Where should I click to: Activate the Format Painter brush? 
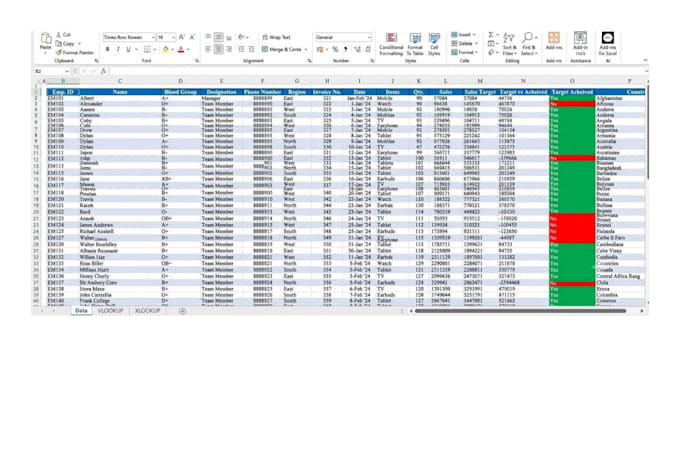coord(75,52)
